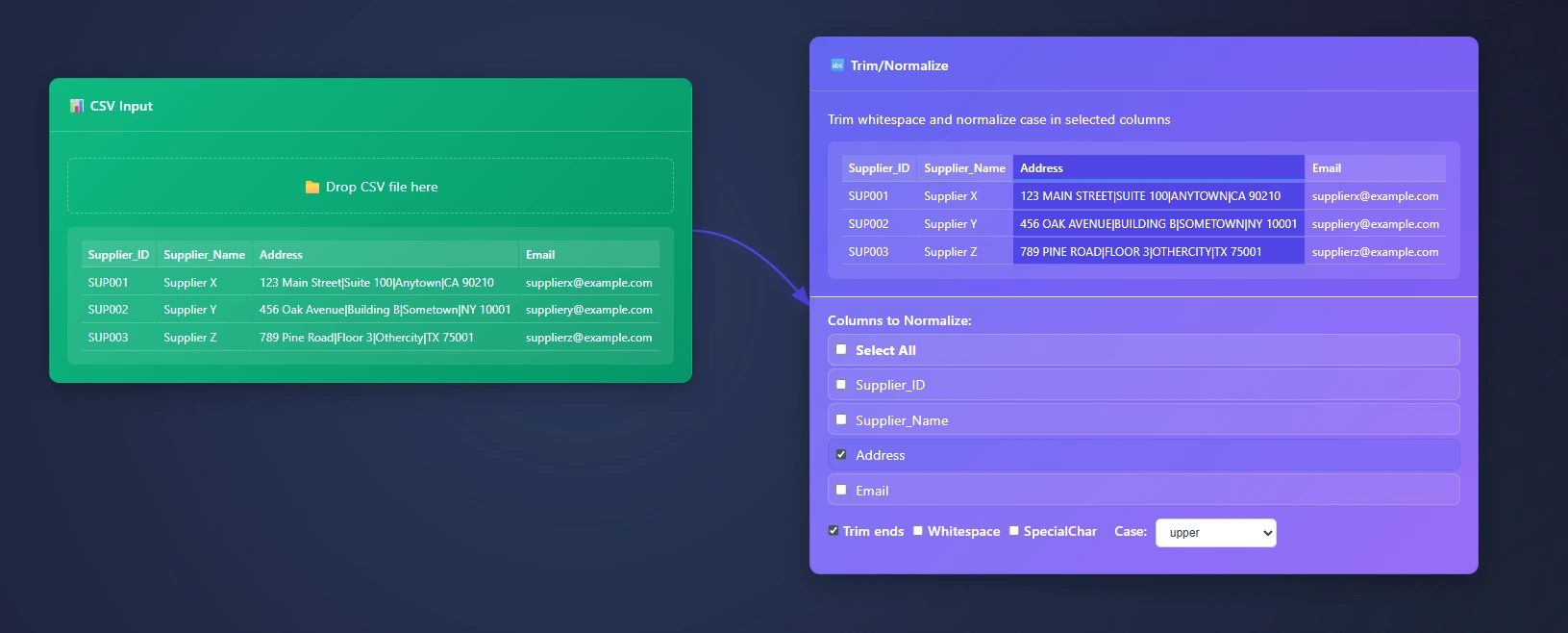
Task: Click supplierx@example.com in CSV Input table
Action: [x=588, y=283]
